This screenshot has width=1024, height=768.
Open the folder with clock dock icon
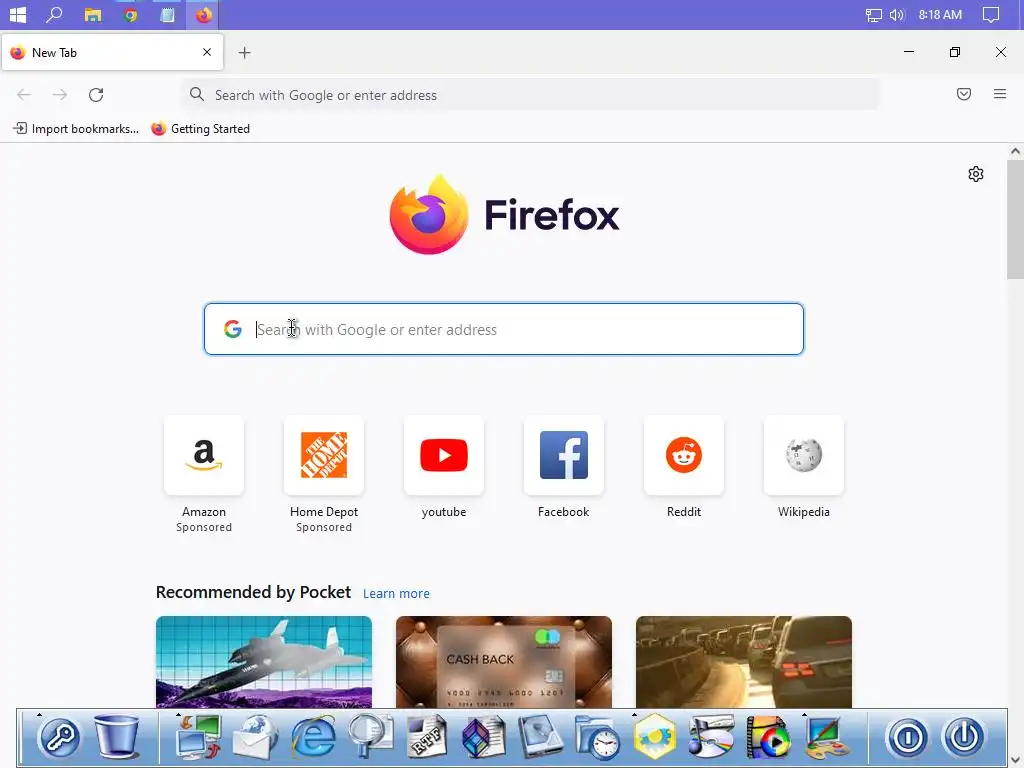point(598,738)
